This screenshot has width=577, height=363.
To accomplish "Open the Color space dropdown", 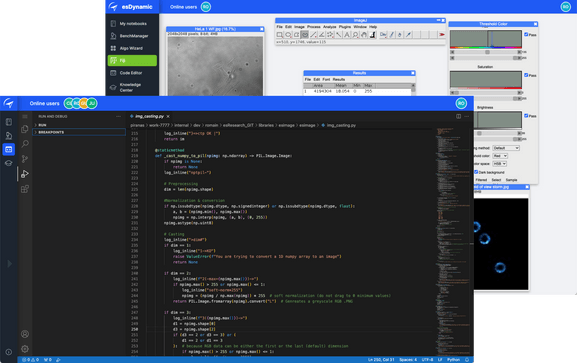I will (500, 164).
